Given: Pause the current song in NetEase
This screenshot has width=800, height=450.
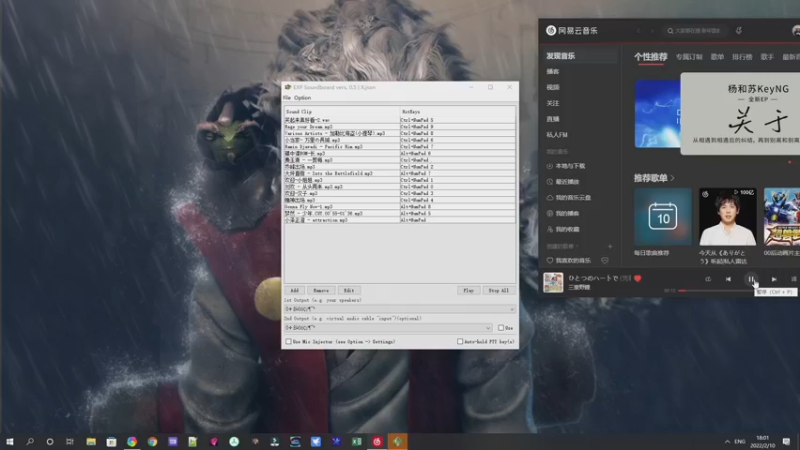Looking at the screenshot, I should (751, 279).
